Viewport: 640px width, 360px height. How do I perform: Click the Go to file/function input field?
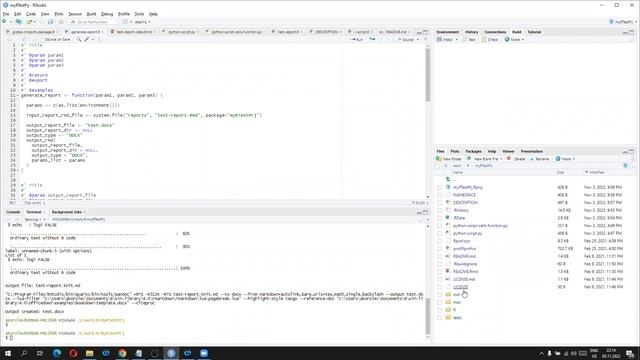93,22
